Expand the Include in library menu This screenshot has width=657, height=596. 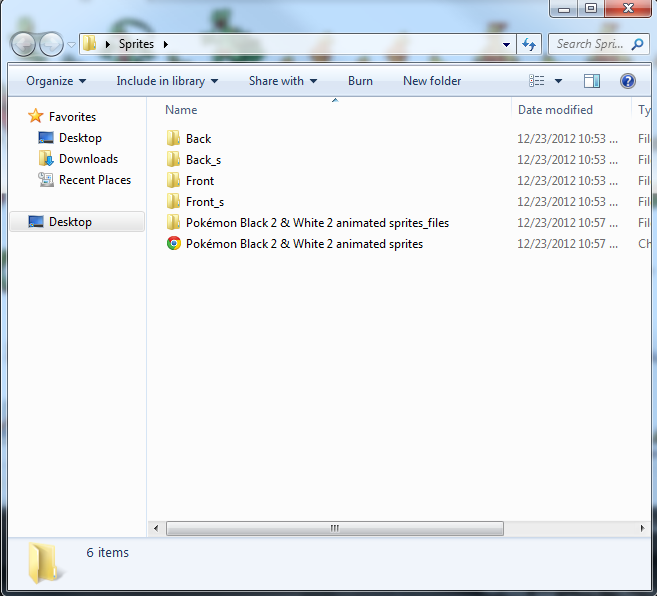click(x=166, y=81)
